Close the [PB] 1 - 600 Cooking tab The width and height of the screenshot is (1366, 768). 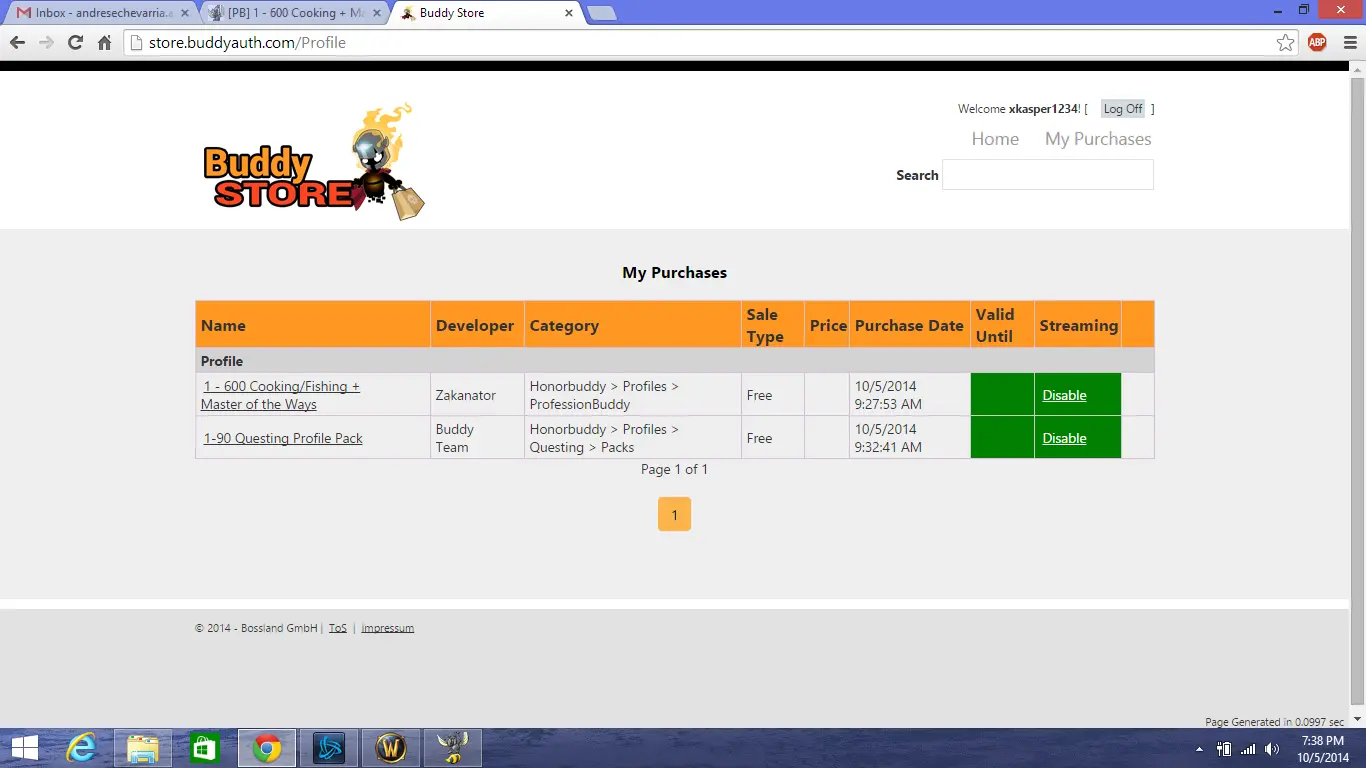tap(377, 13)
